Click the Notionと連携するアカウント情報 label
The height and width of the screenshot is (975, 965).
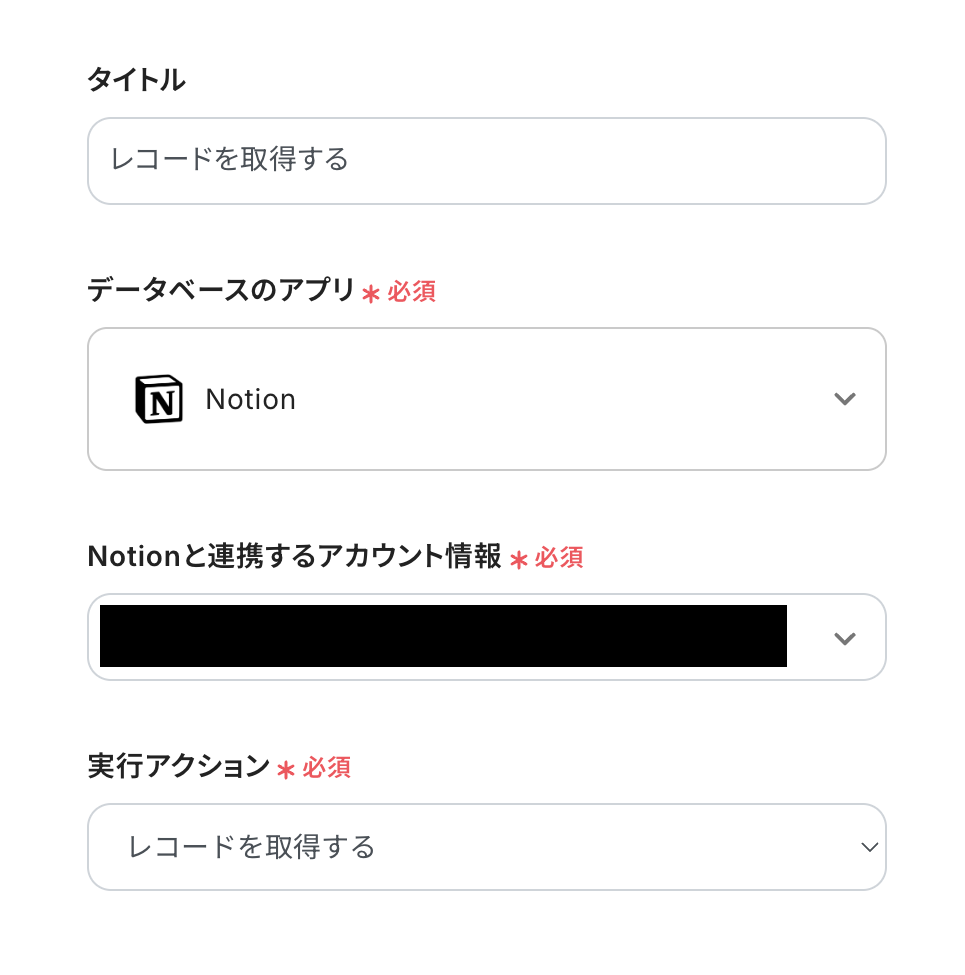295,557
